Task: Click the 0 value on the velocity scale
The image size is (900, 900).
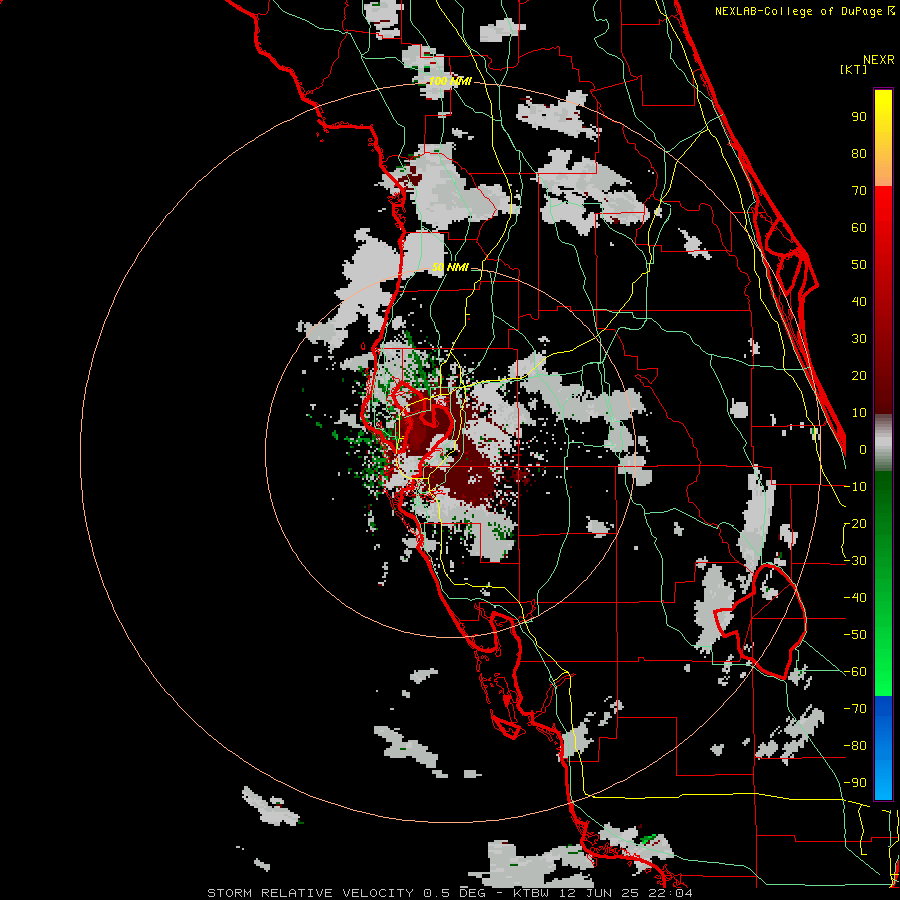Action: pos(863,449)
